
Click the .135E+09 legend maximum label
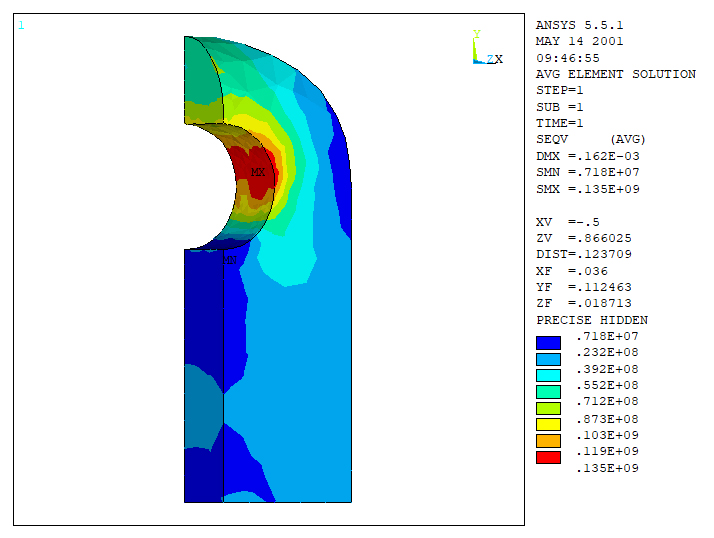(607, 468)
